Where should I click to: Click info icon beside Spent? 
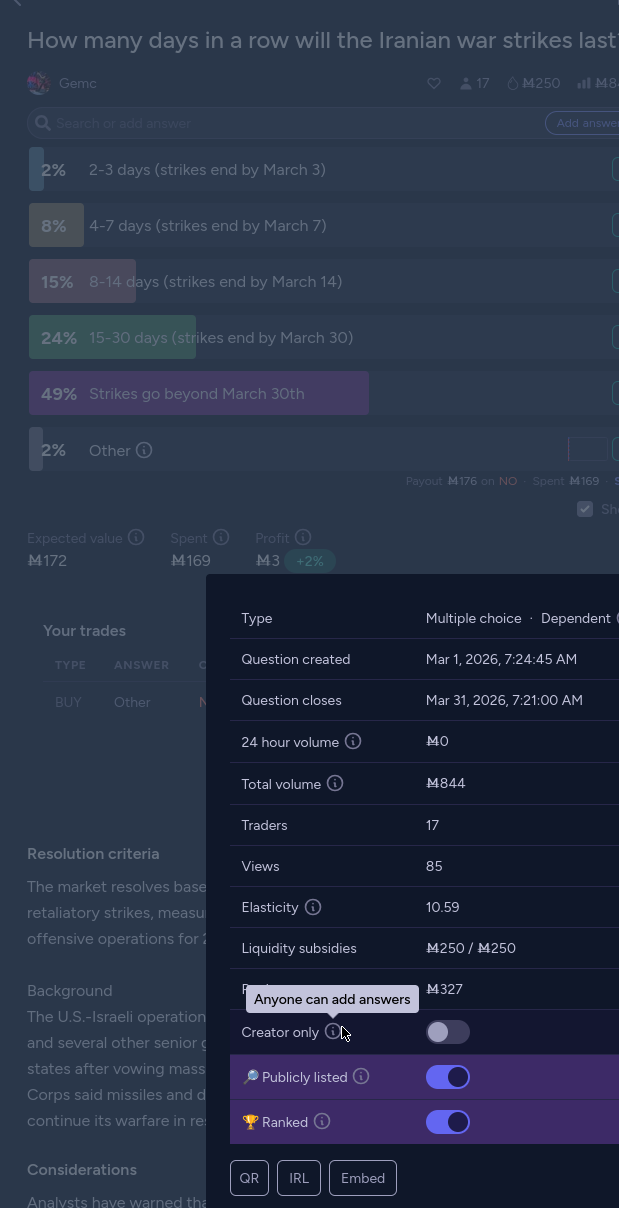[x=221, y=537]
